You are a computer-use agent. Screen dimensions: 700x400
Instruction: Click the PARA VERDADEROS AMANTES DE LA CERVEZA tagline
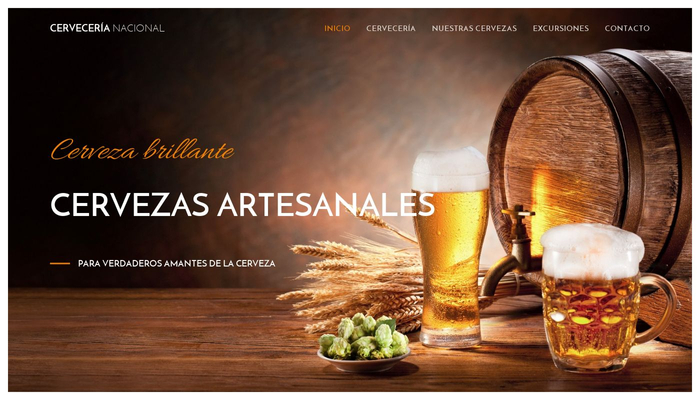click(x=176, y=263)
